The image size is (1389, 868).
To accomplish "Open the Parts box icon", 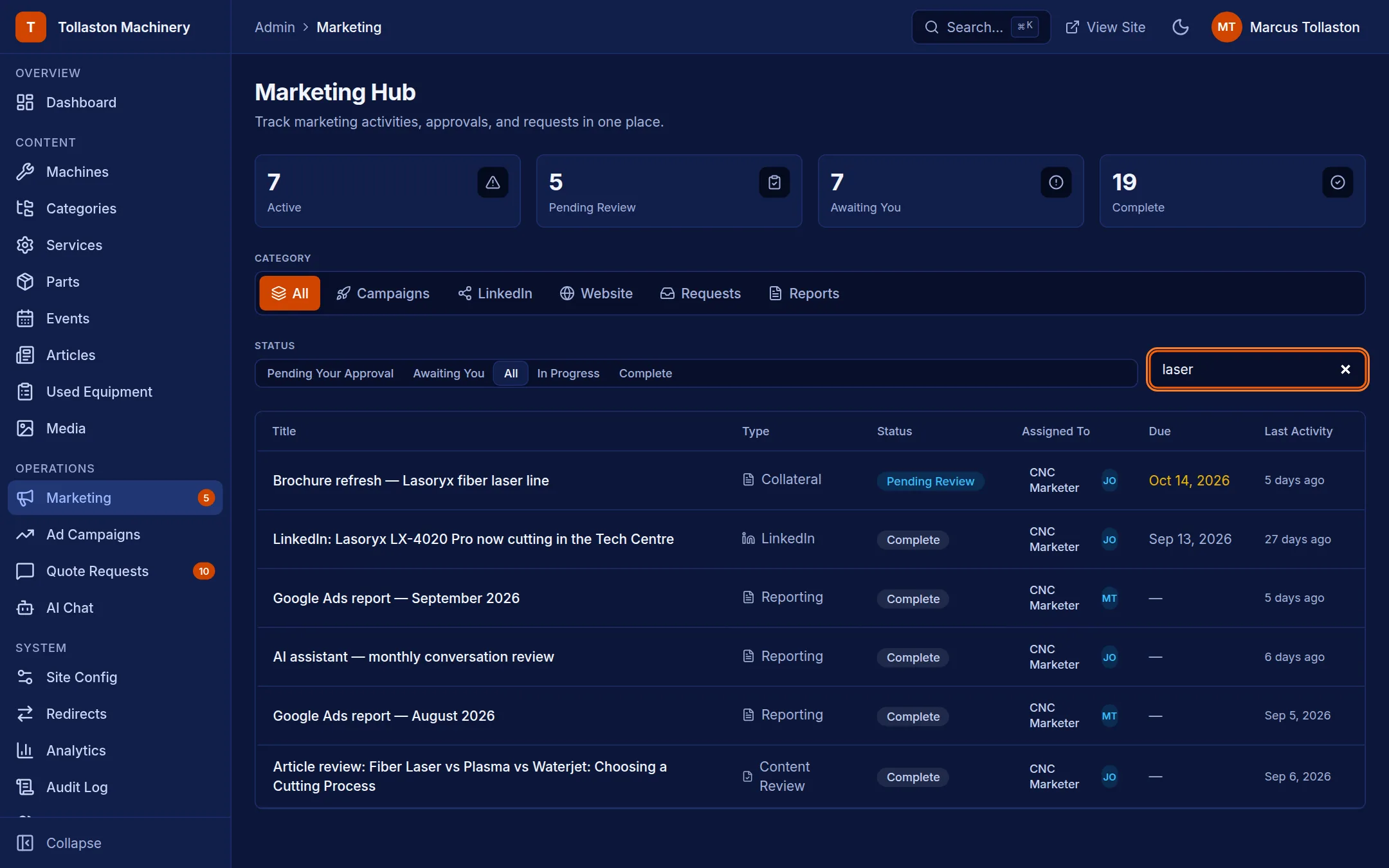I will [25, 282].
